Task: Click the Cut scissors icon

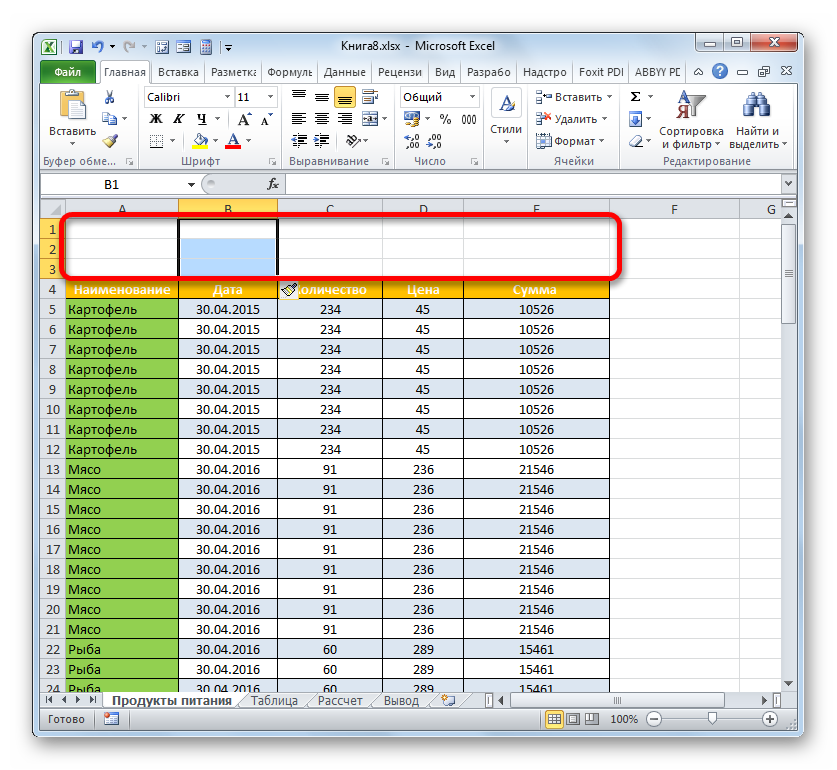Action: tap(109, 97)
